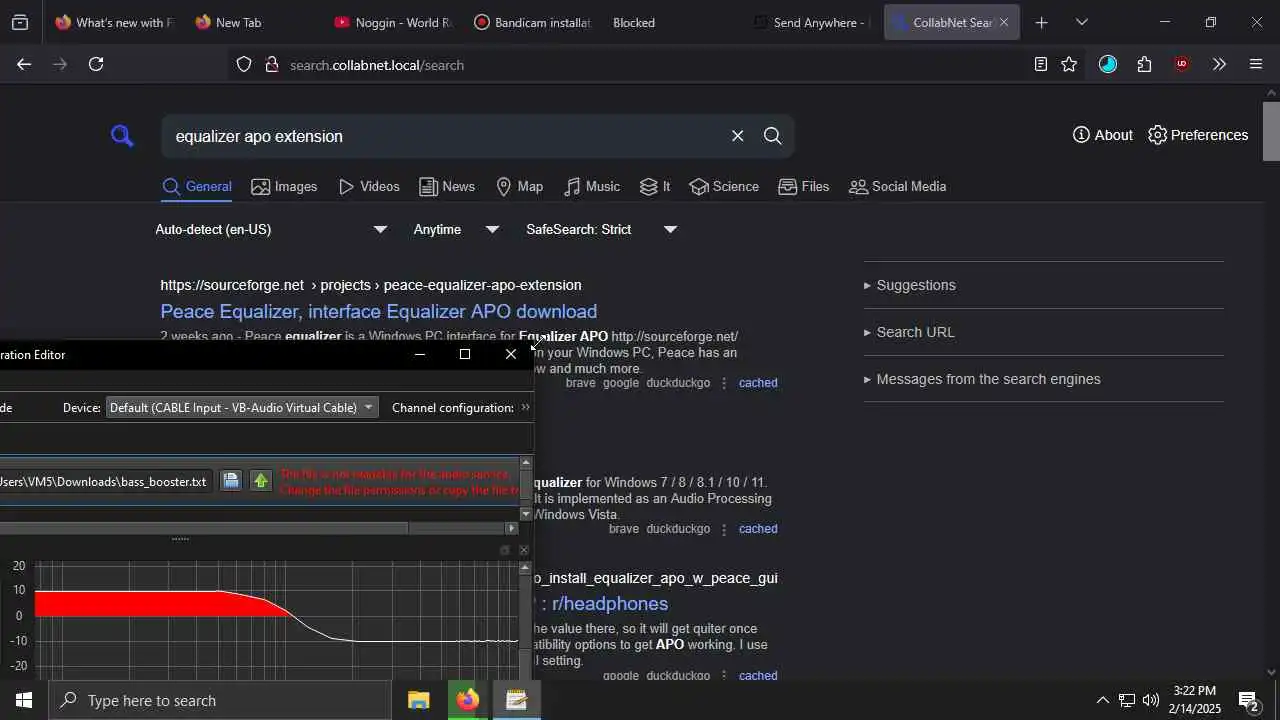1280x720 pixels.
Task: Expand hidden Configuration Editor toolbar items chevron
Action: pos(525,407)
